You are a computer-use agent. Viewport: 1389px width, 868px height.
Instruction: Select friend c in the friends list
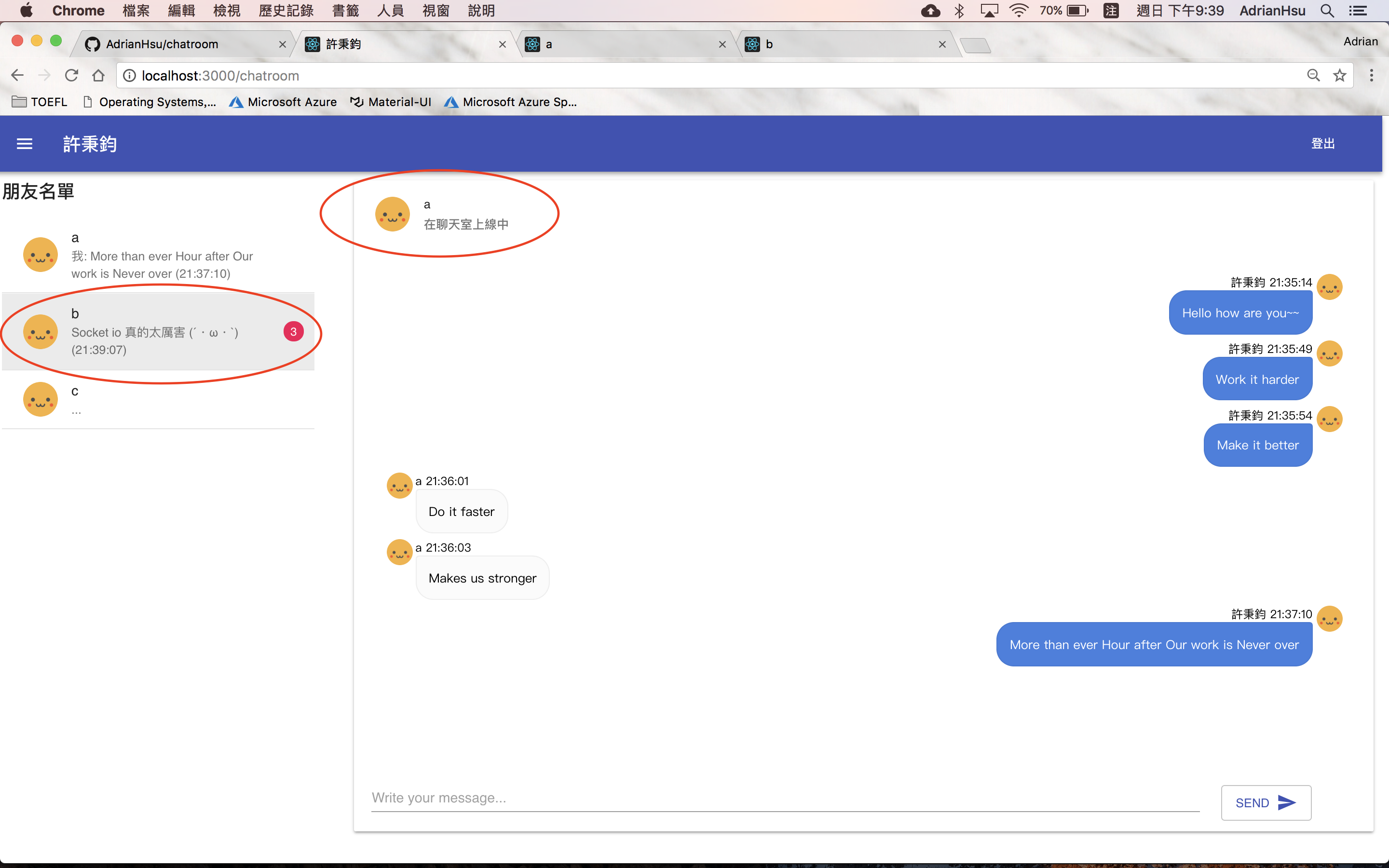(155, 400)
